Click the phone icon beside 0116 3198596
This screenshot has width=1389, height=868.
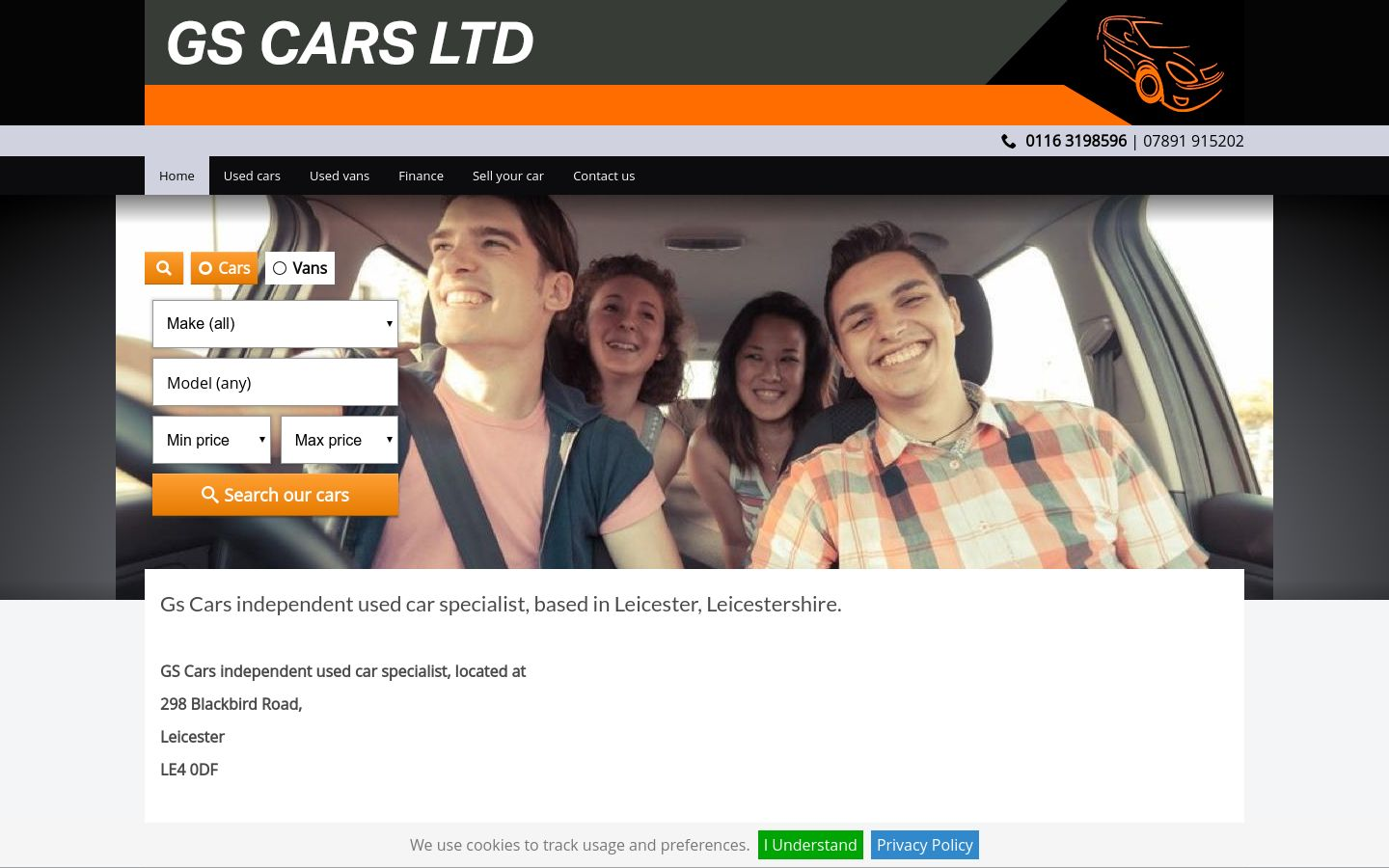coord(1009,141)
